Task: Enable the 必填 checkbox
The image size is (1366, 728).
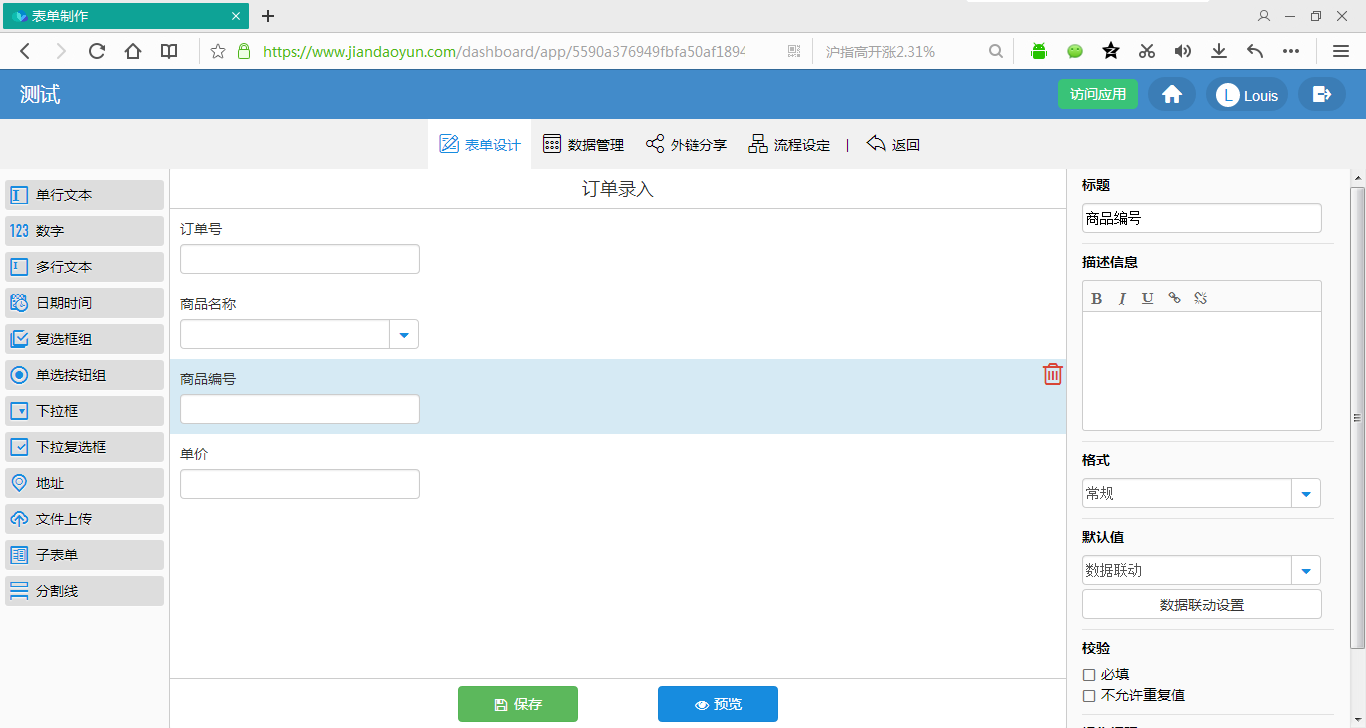Action: [1089, 675]
